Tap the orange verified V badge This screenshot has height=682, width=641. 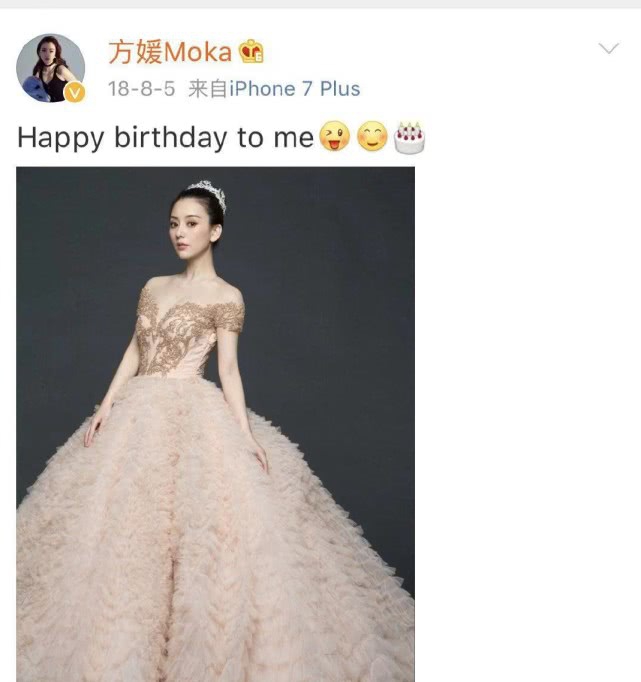pos(75,92)
